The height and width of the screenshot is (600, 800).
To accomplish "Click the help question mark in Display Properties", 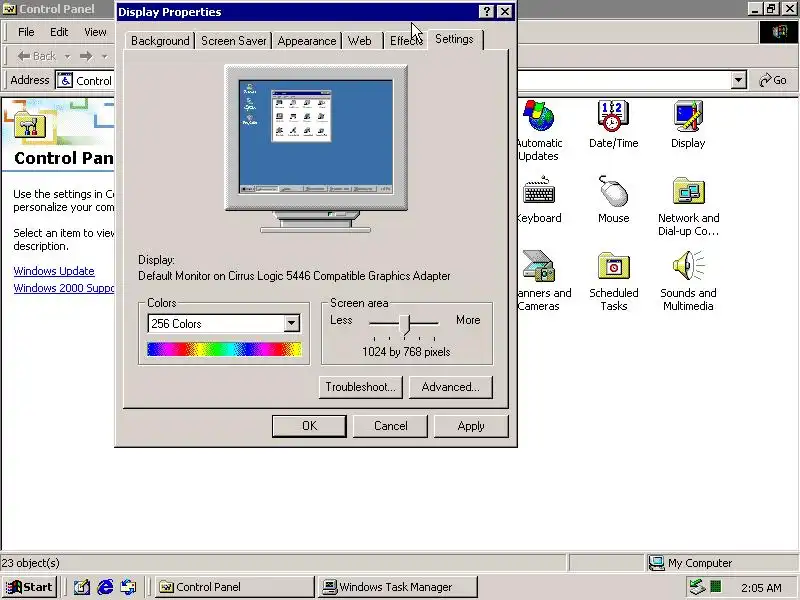I will click(487, 11).
